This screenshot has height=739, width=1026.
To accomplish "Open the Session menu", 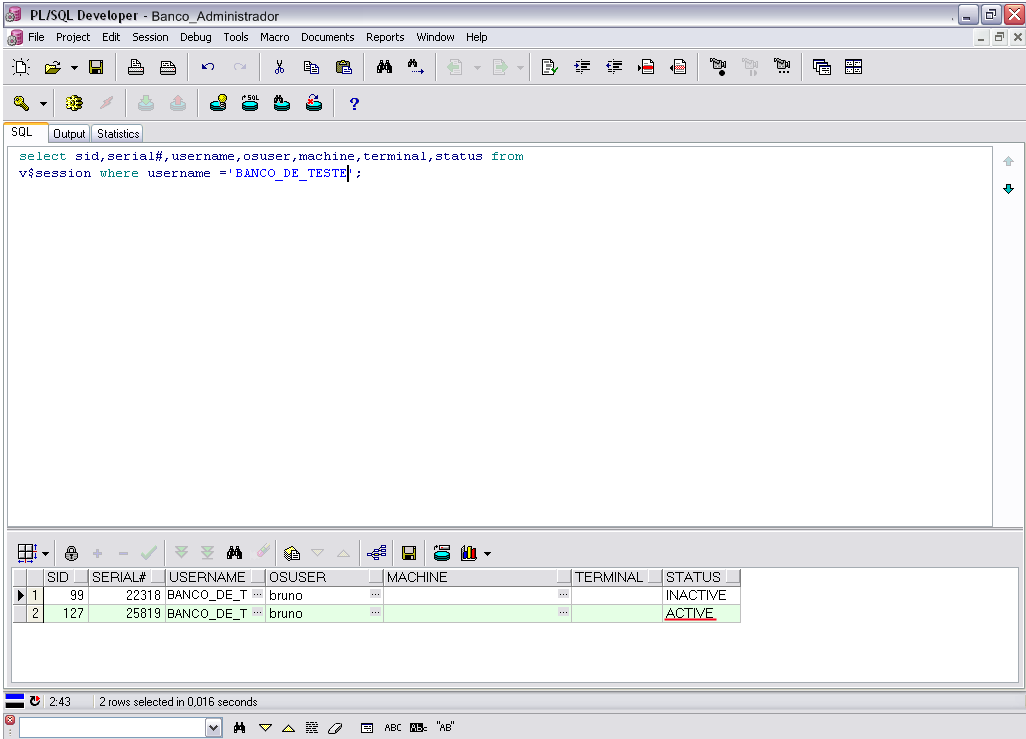I will pyautogui.click(x=150, y=37).
